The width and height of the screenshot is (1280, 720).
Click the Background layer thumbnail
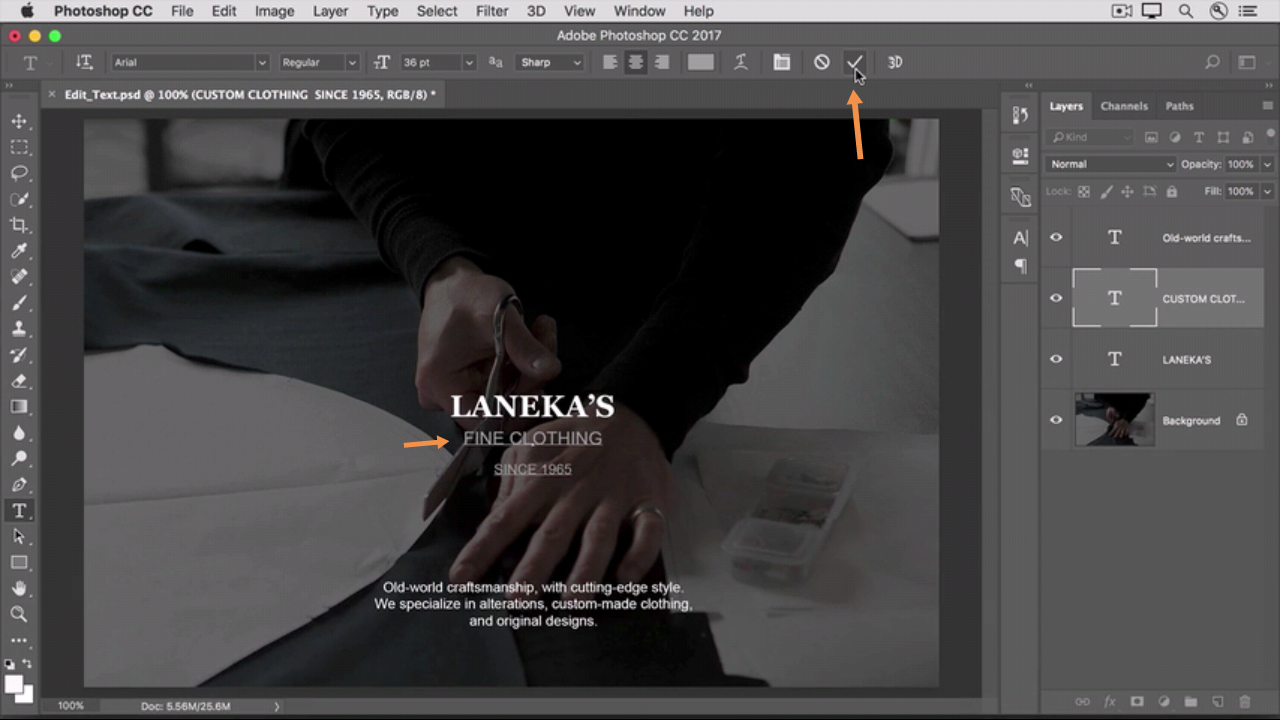click(x=1114, y=420)
